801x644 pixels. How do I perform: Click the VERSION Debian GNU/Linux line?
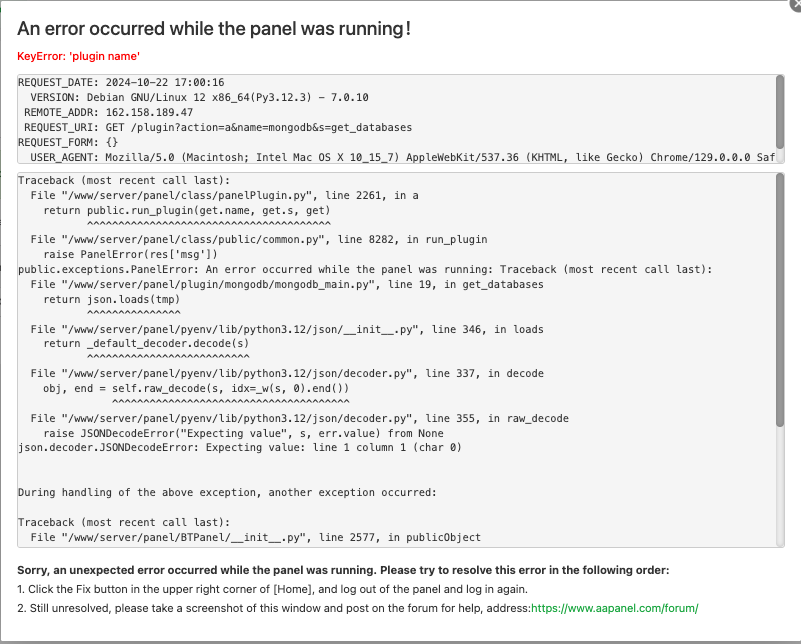coord(199,97)
